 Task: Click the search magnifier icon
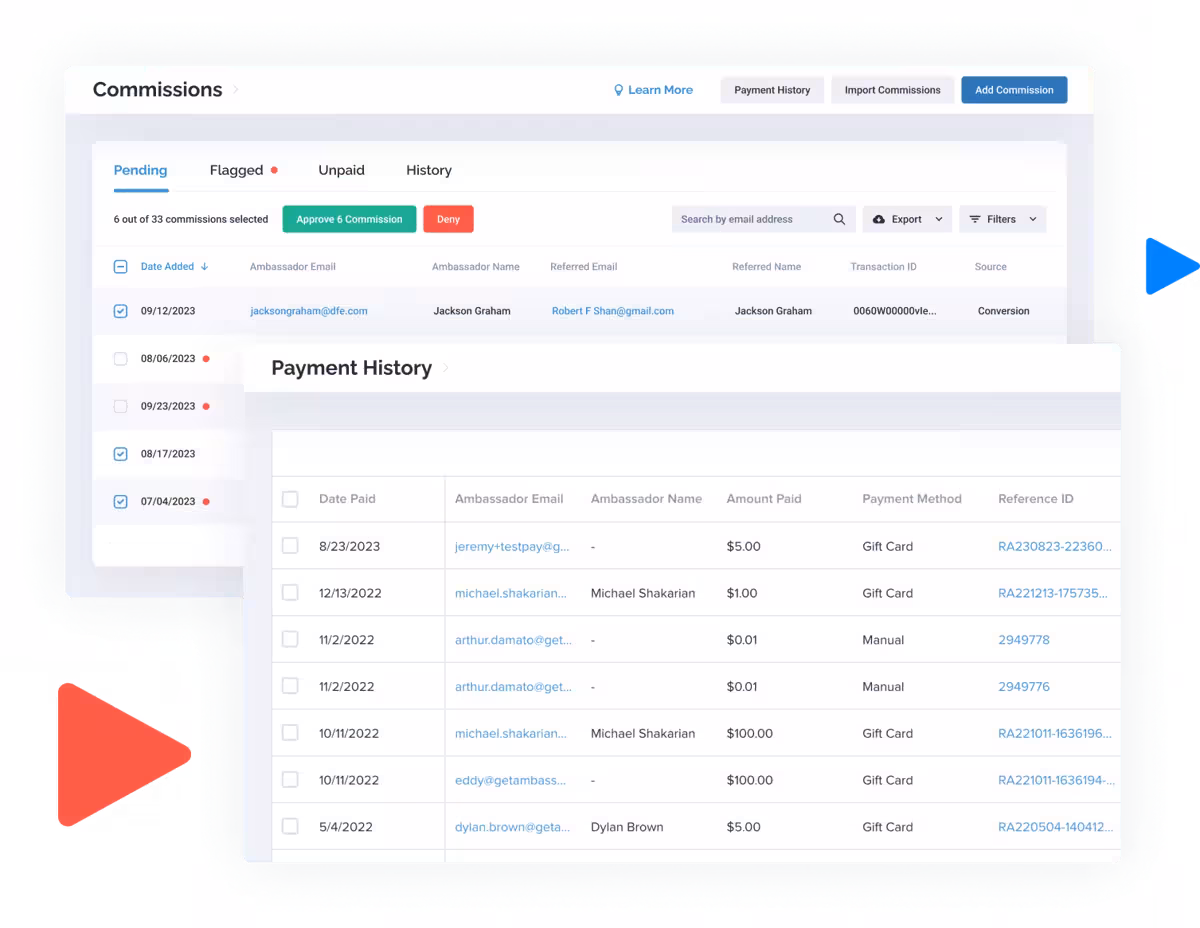[x=839, y=219]
